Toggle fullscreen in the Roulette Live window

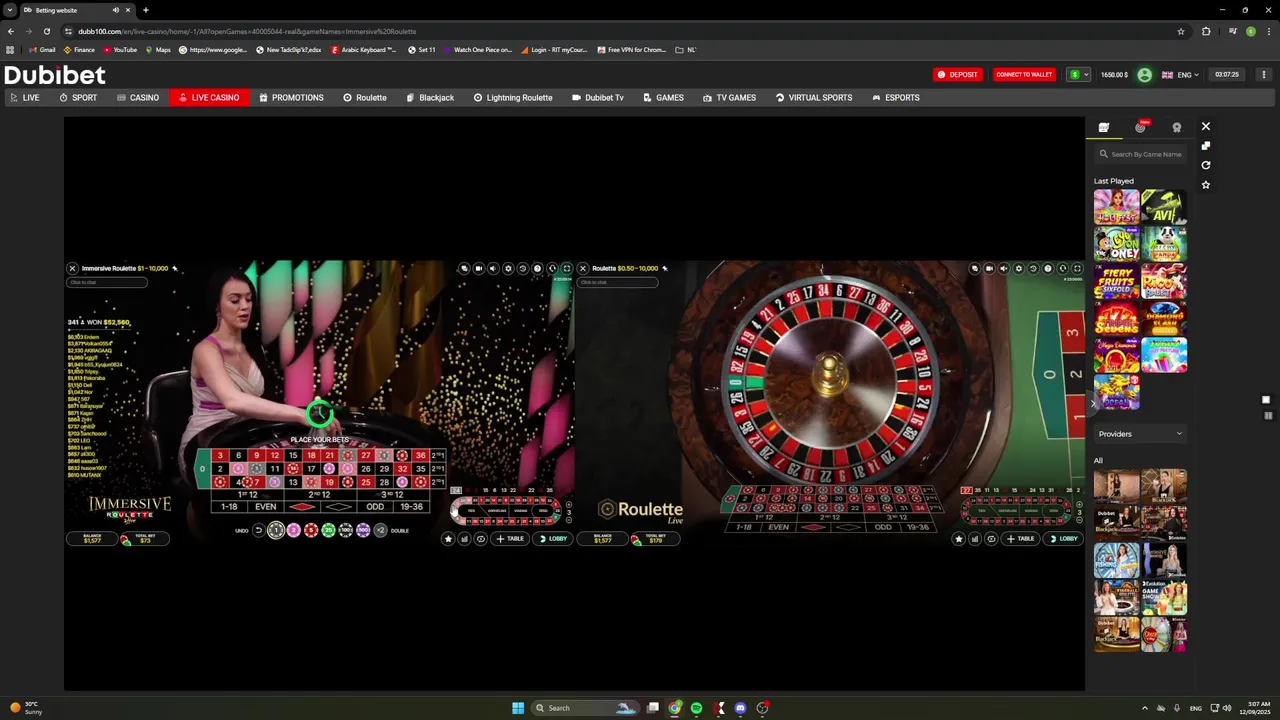click(x=1077, y=268)
